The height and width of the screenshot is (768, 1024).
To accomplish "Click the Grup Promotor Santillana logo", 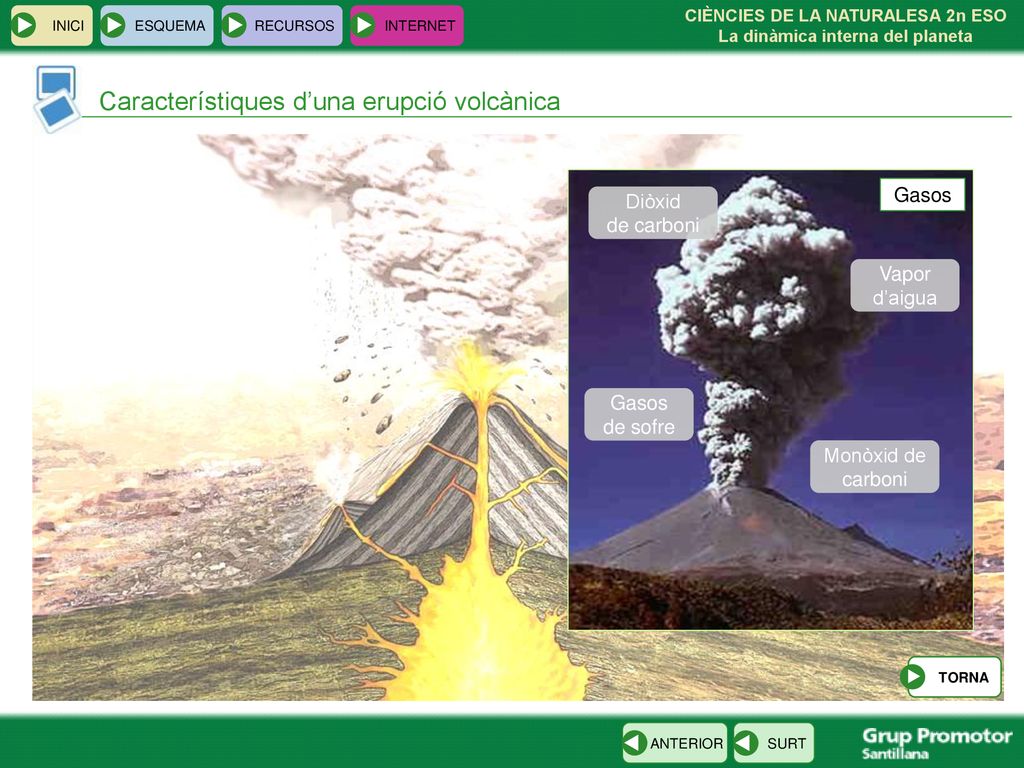I will [x=936, y=743].
